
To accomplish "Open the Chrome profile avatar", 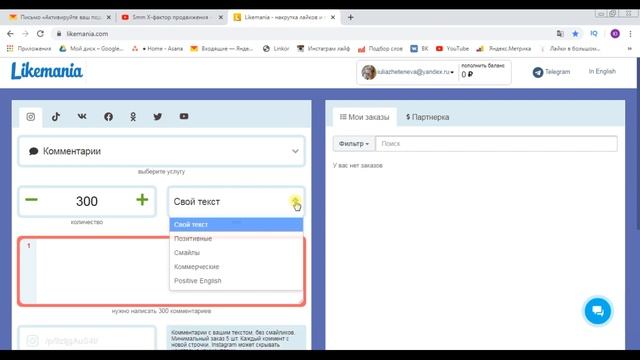I will (x=615, y=34).
